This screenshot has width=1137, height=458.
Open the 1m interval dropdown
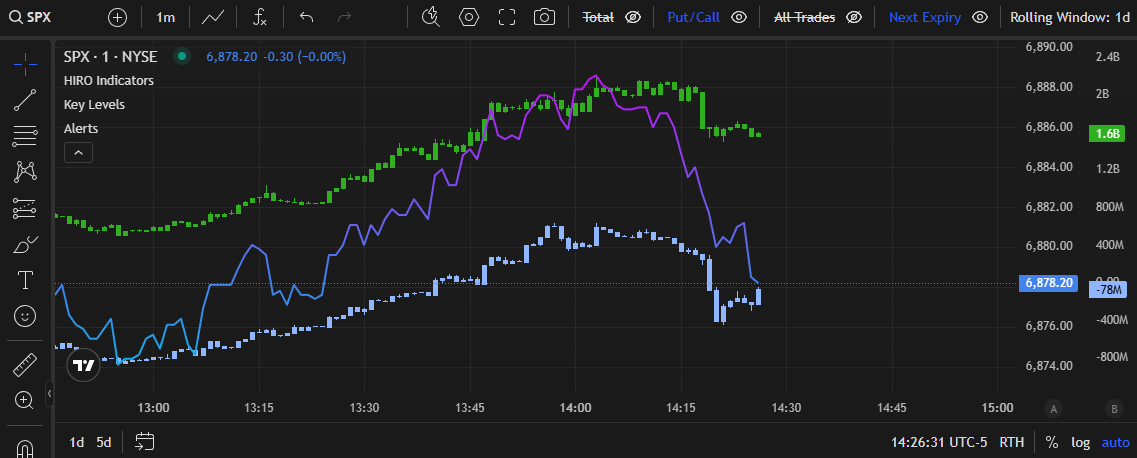coord(166,17)
